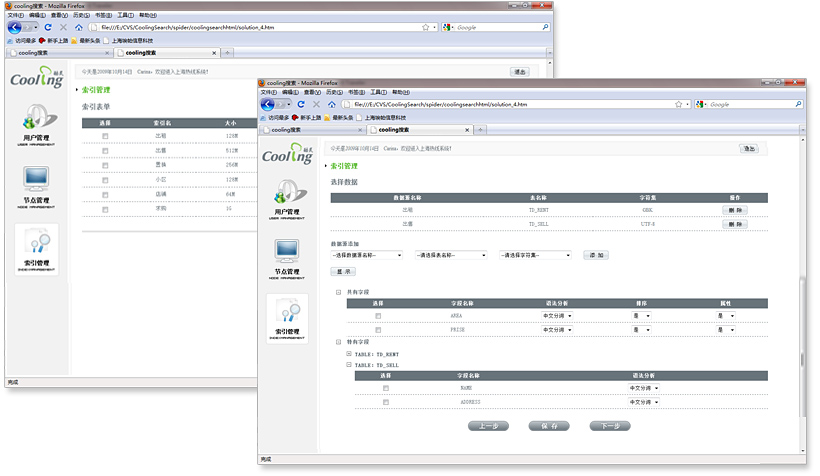Tick the ADDRESS field checkbox

(386, 402)
